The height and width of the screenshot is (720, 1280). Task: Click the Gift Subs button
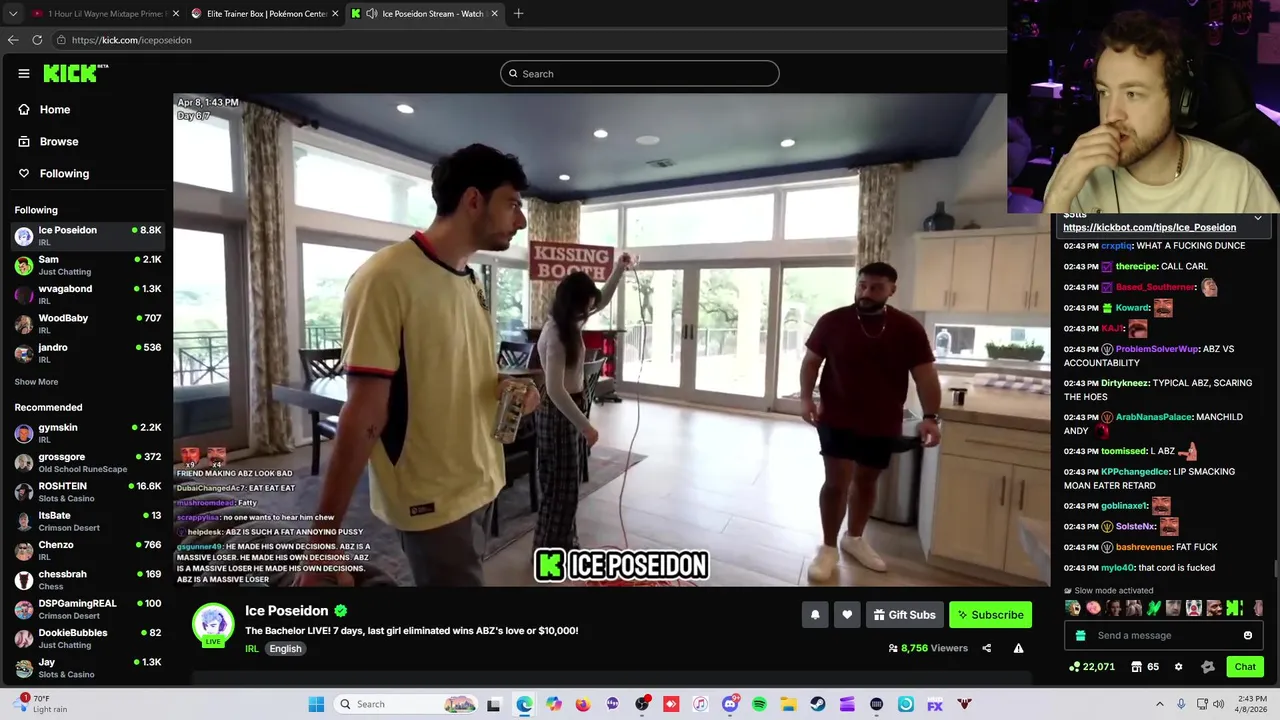tap(904, 615)
